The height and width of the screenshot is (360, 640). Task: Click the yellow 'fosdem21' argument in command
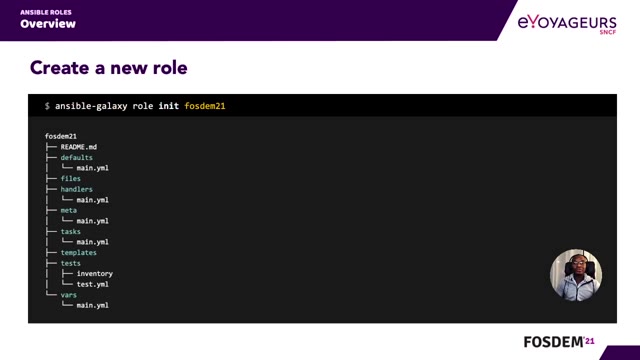205,106
